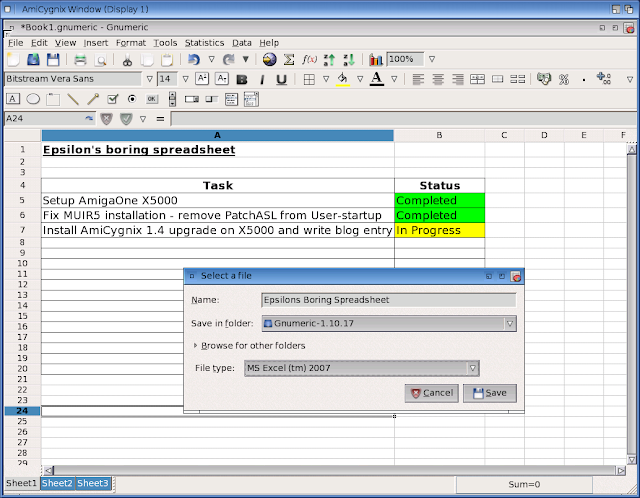Toggle Bold formatting
The height and width of the screenshot is (498, 640).
[x=242, y=79]
